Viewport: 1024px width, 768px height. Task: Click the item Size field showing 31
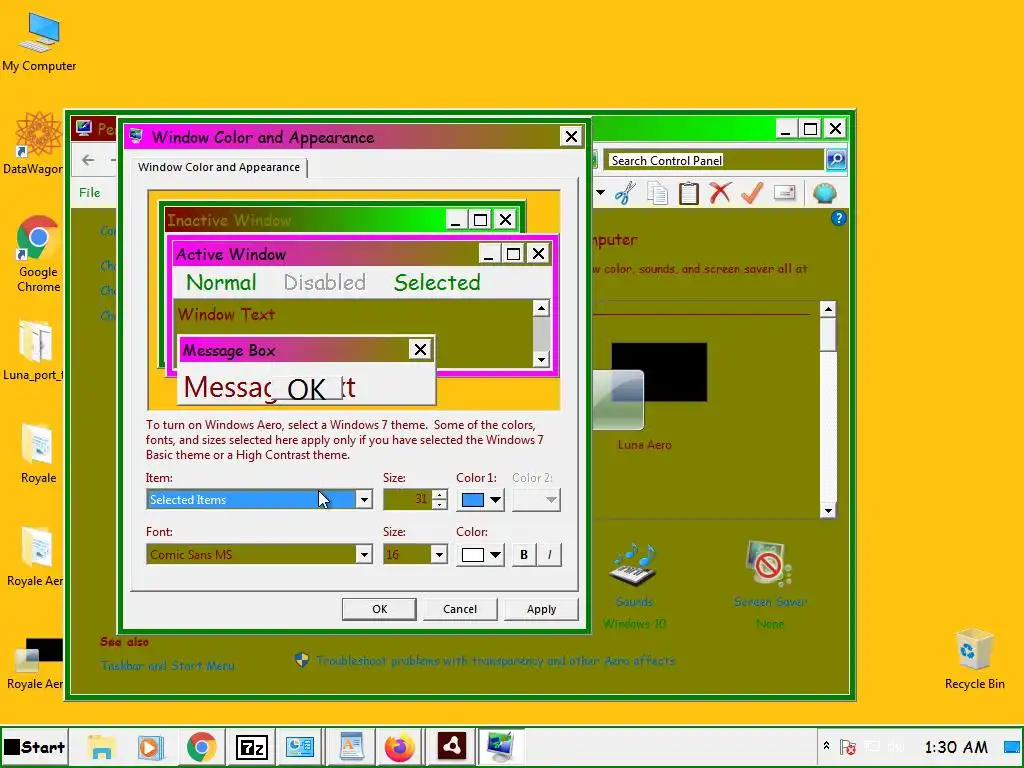click(408, 500)
